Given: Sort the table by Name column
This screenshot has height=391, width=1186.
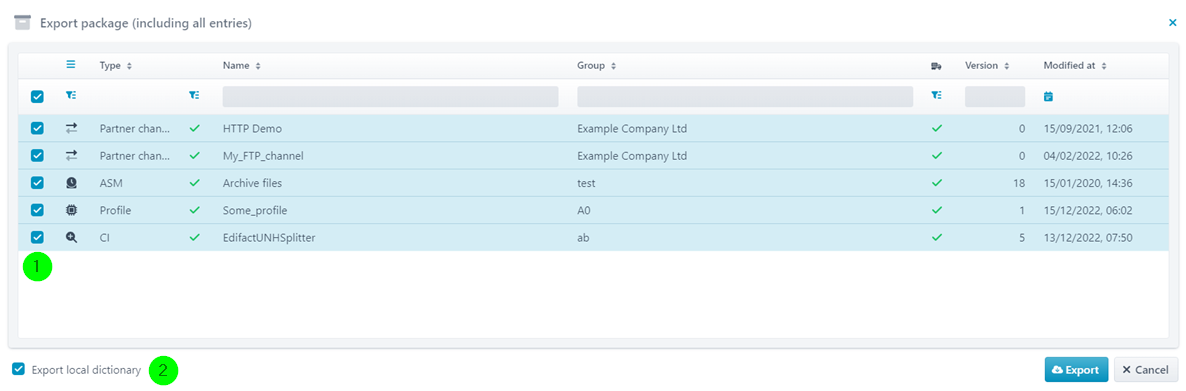Looking at the screenshot, I should [x=242, y=66].
